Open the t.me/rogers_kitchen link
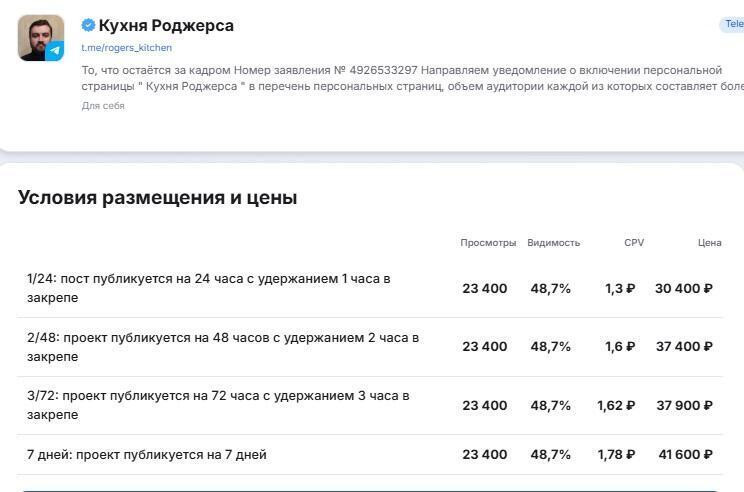744x492 pixels. coord(126,48)
